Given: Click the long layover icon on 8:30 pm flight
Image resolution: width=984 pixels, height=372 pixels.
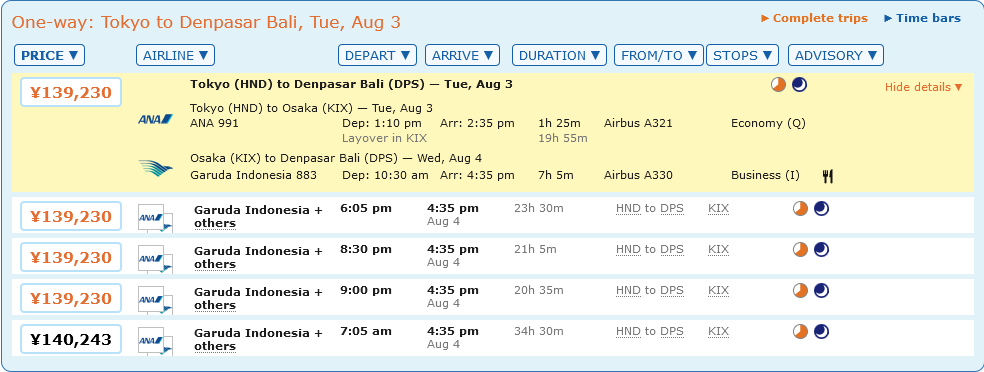Looking at the screenshot, I should coord(800,250).
